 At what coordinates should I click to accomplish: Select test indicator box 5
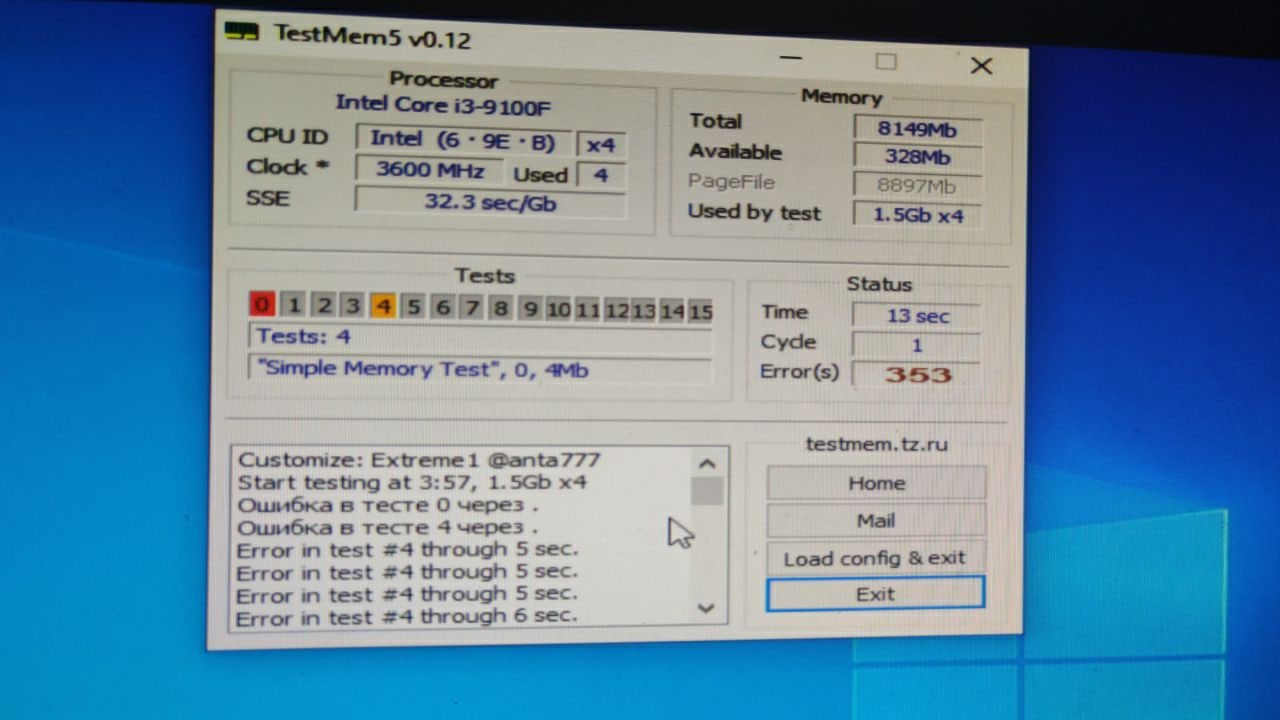point(413,306)
